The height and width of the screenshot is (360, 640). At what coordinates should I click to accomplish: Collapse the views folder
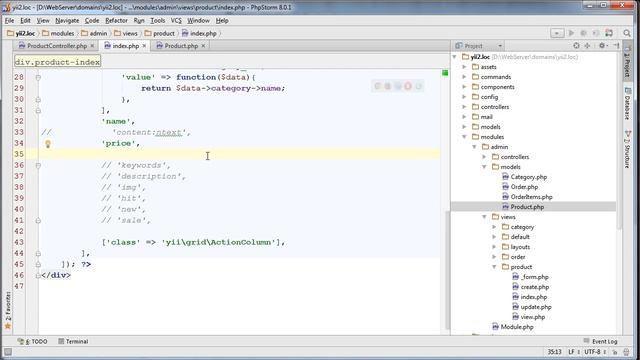point(484,217)
